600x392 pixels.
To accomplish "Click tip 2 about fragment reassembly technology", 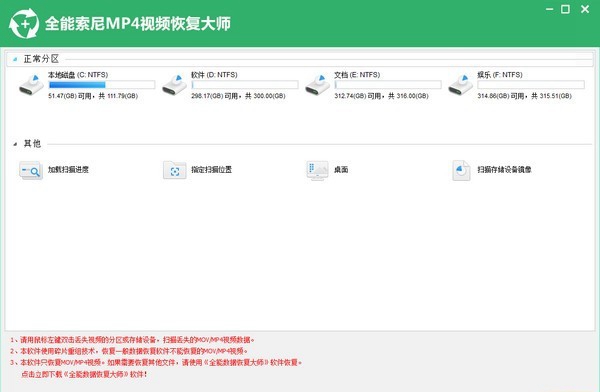I will [129, 351].
